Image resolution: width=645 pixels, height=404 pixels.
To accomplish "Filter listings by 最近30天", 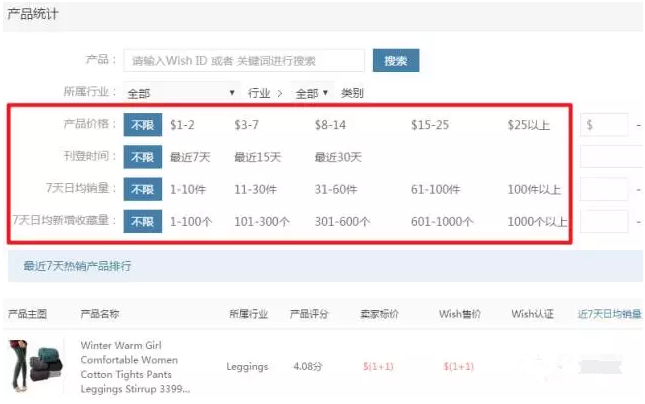I will pyautogui.click(x=338, y=157).
